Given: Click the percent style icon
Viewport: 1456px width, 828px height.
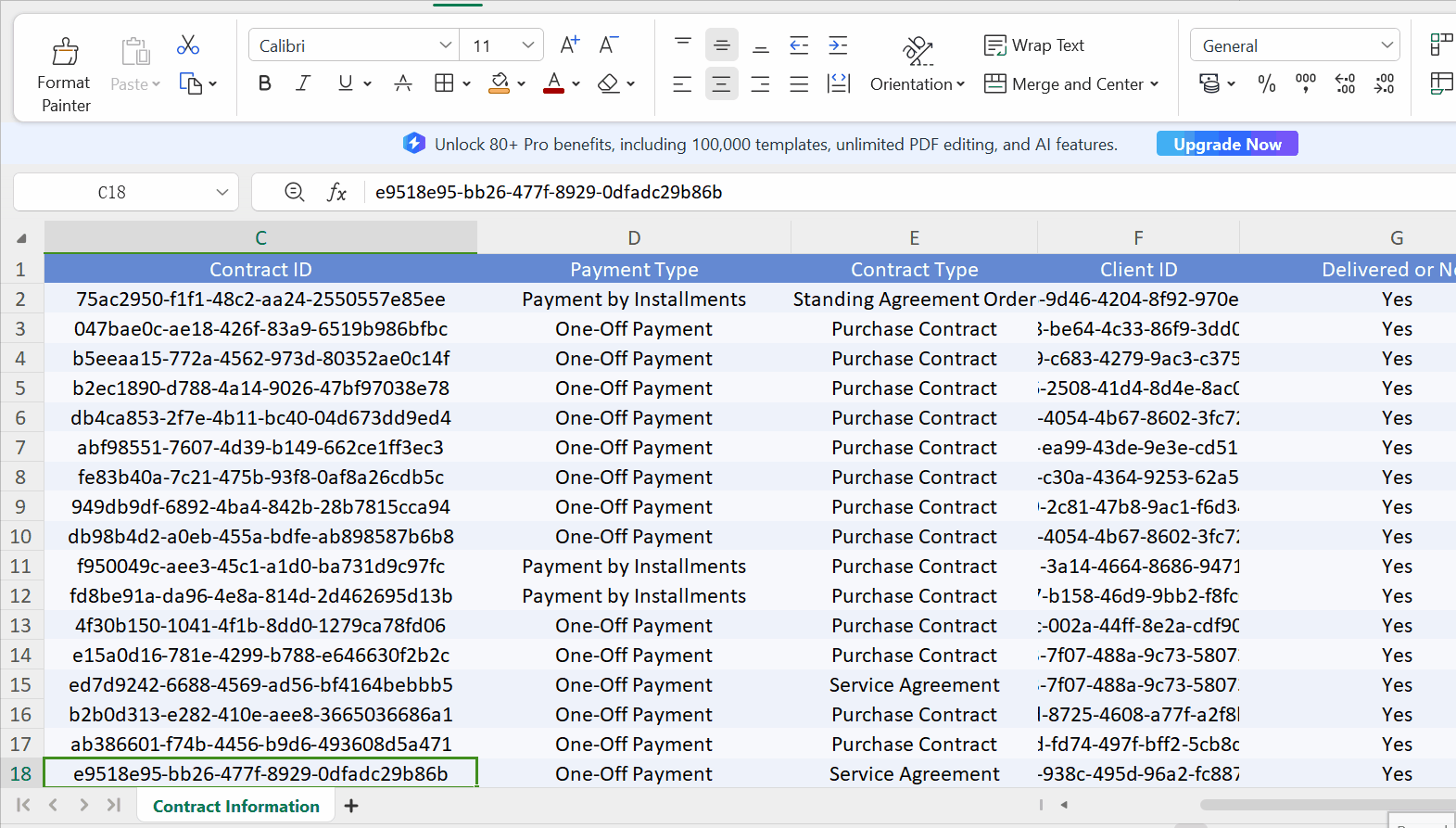Looking at the screenshot, I should pyautogui.click(x=1266, y=84).
